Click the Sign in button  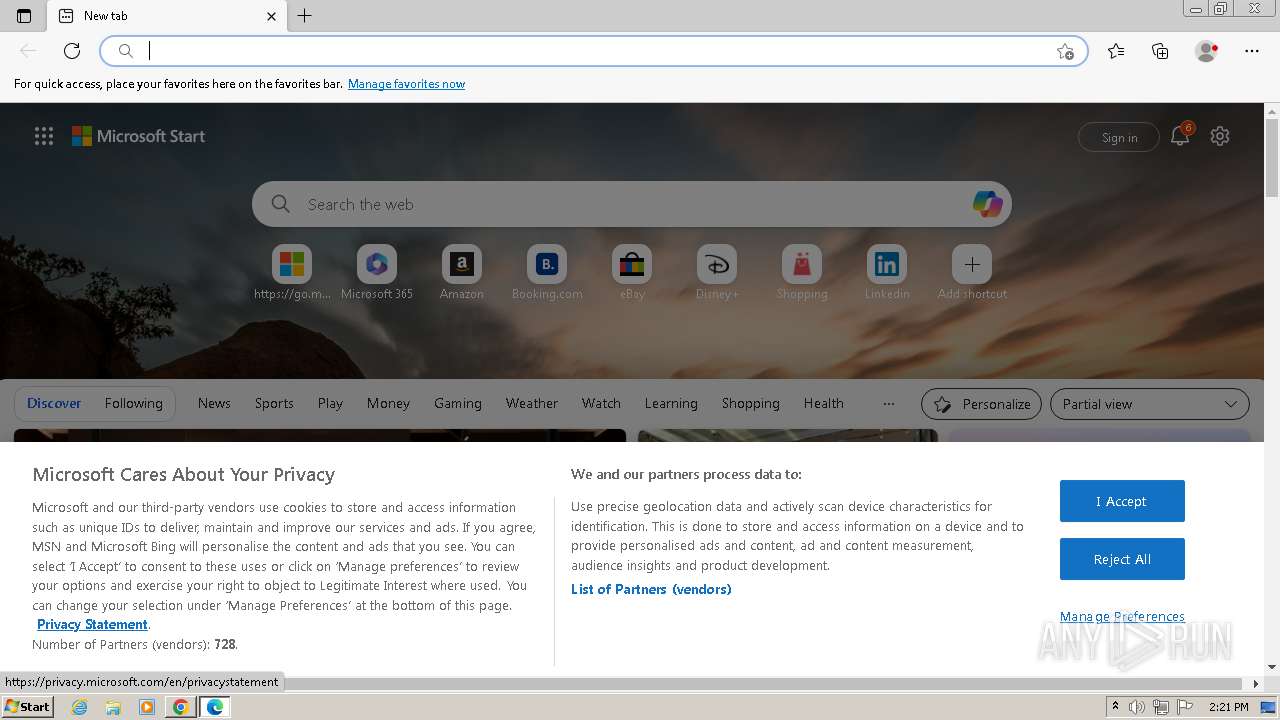coord(1119,138)
